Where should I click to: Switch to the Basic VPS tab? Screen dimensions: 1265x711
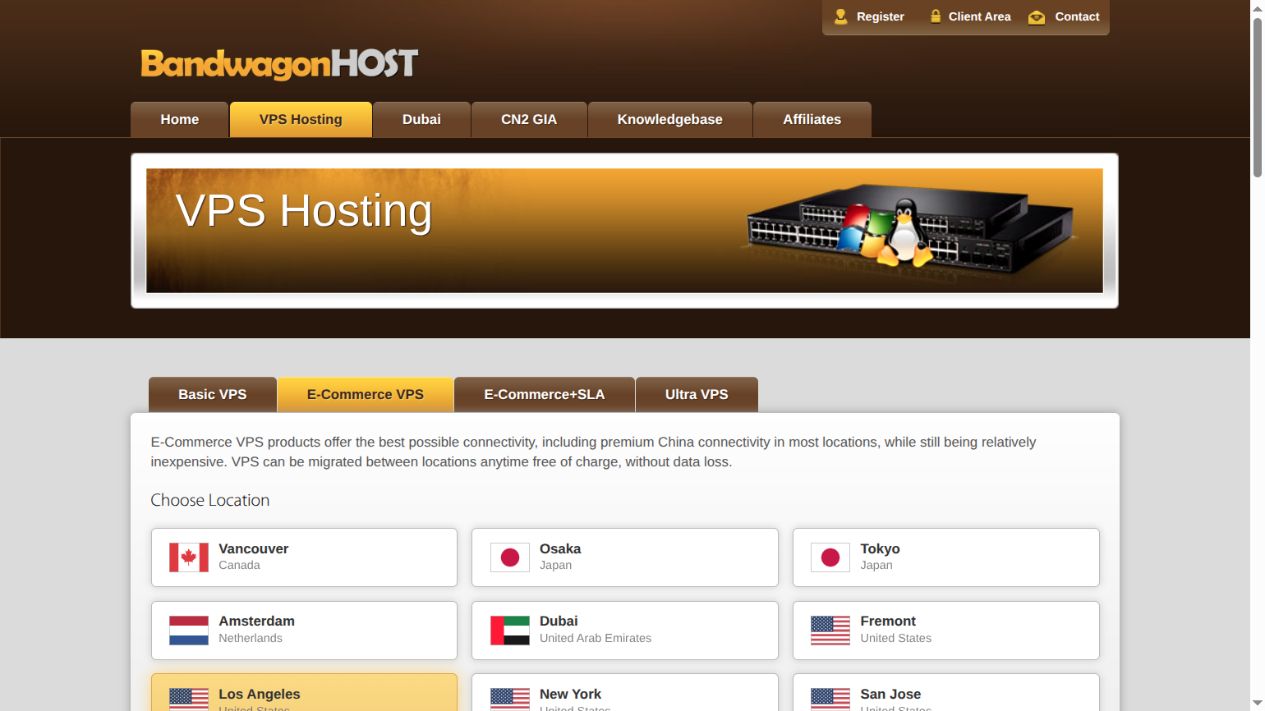click(212, 394)
